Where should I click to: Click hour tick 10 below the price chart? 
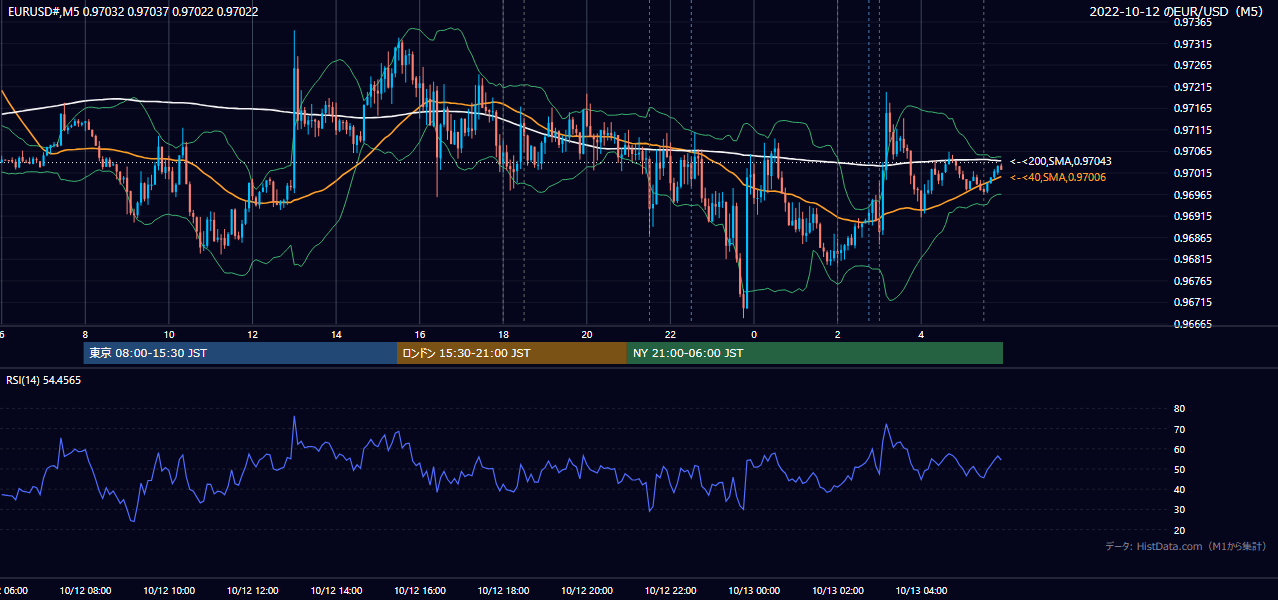pos(169,334)
